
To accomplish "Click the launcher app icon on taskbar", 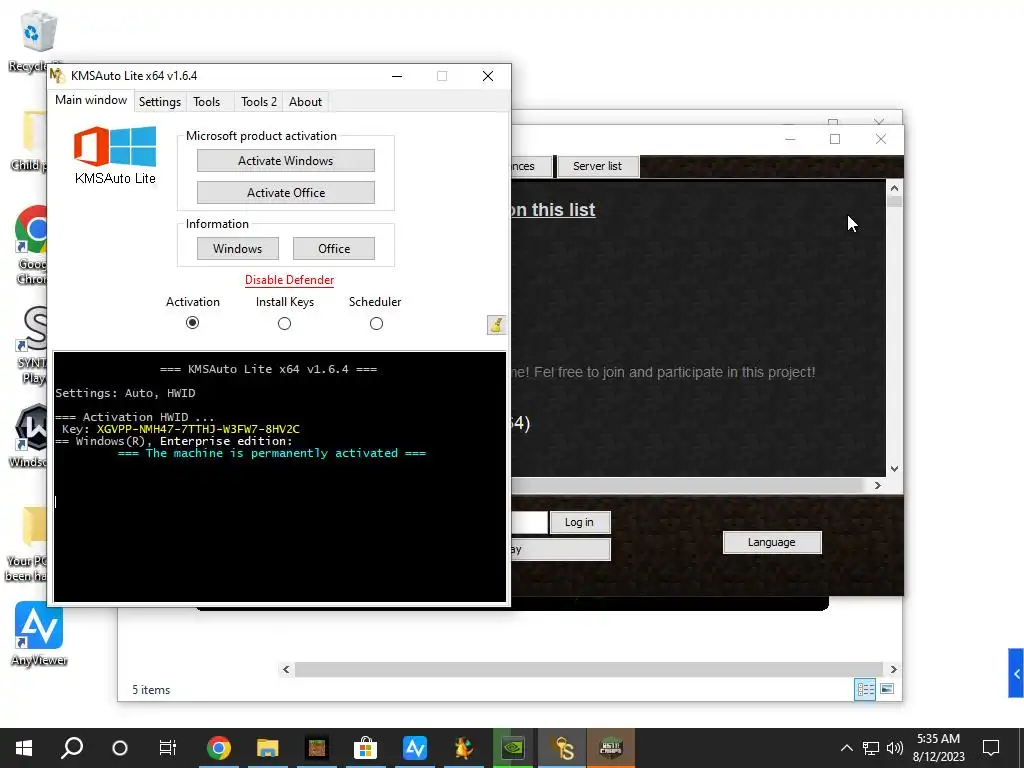I will click(611, 748).
